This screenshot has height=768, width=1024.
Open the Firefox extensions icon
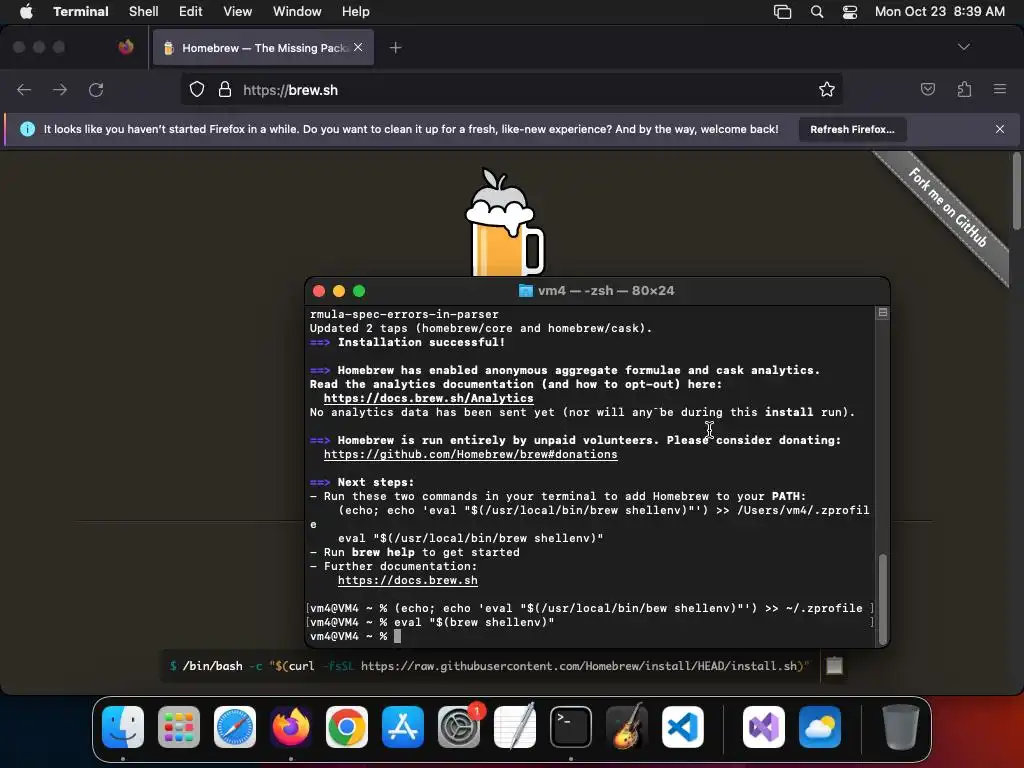(964, 89)
